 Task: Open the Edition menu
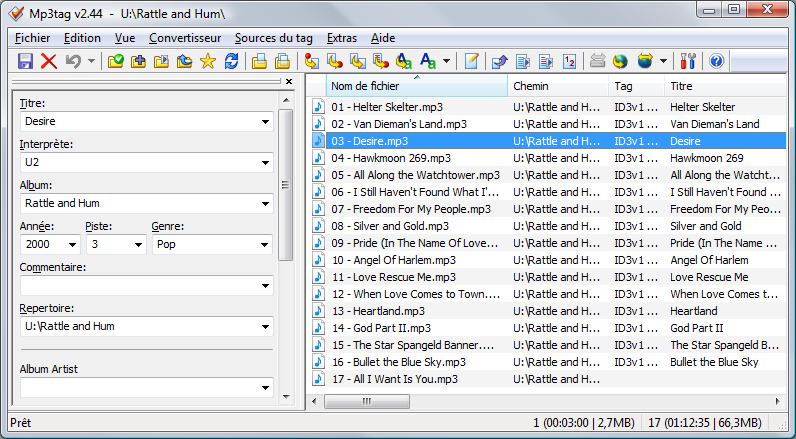pos(82,38)
